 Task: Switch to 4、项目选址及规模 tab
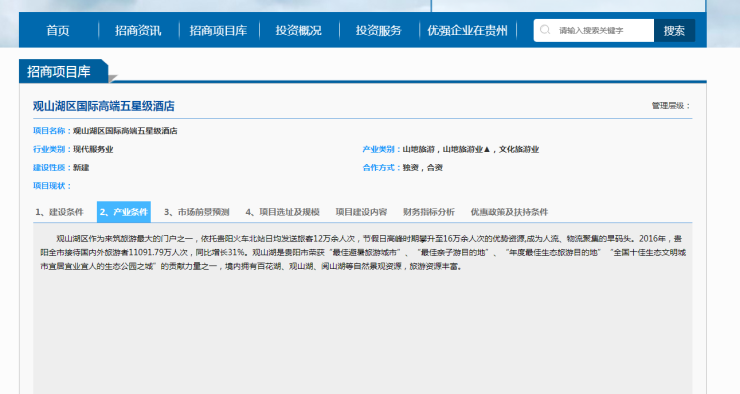point(282,212)
